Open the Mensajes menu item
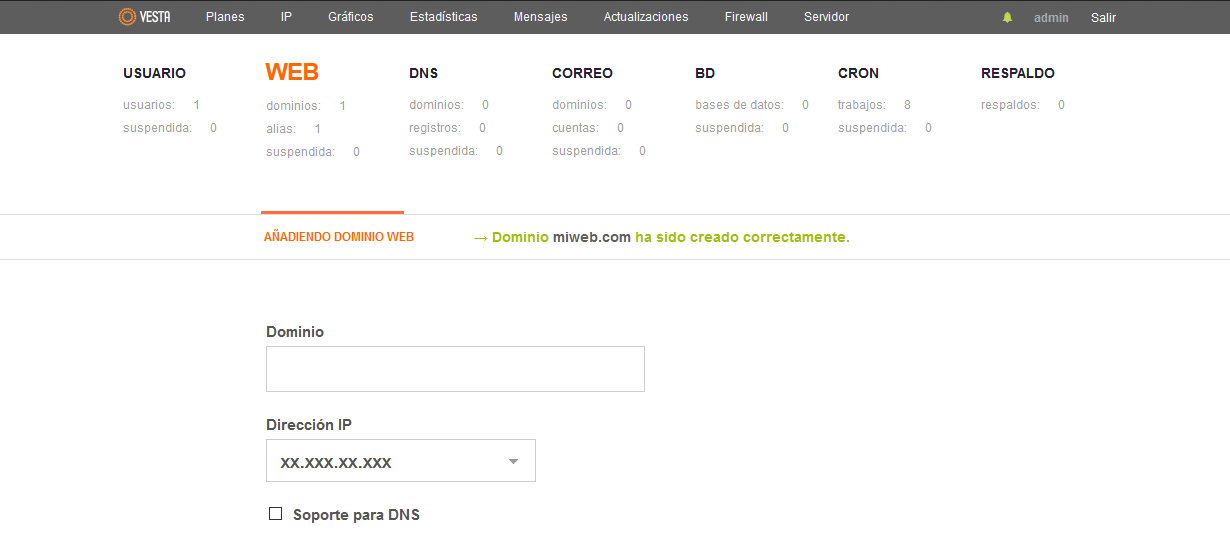Viewport: 1230px width, 537px height. (x=541, y=17)
